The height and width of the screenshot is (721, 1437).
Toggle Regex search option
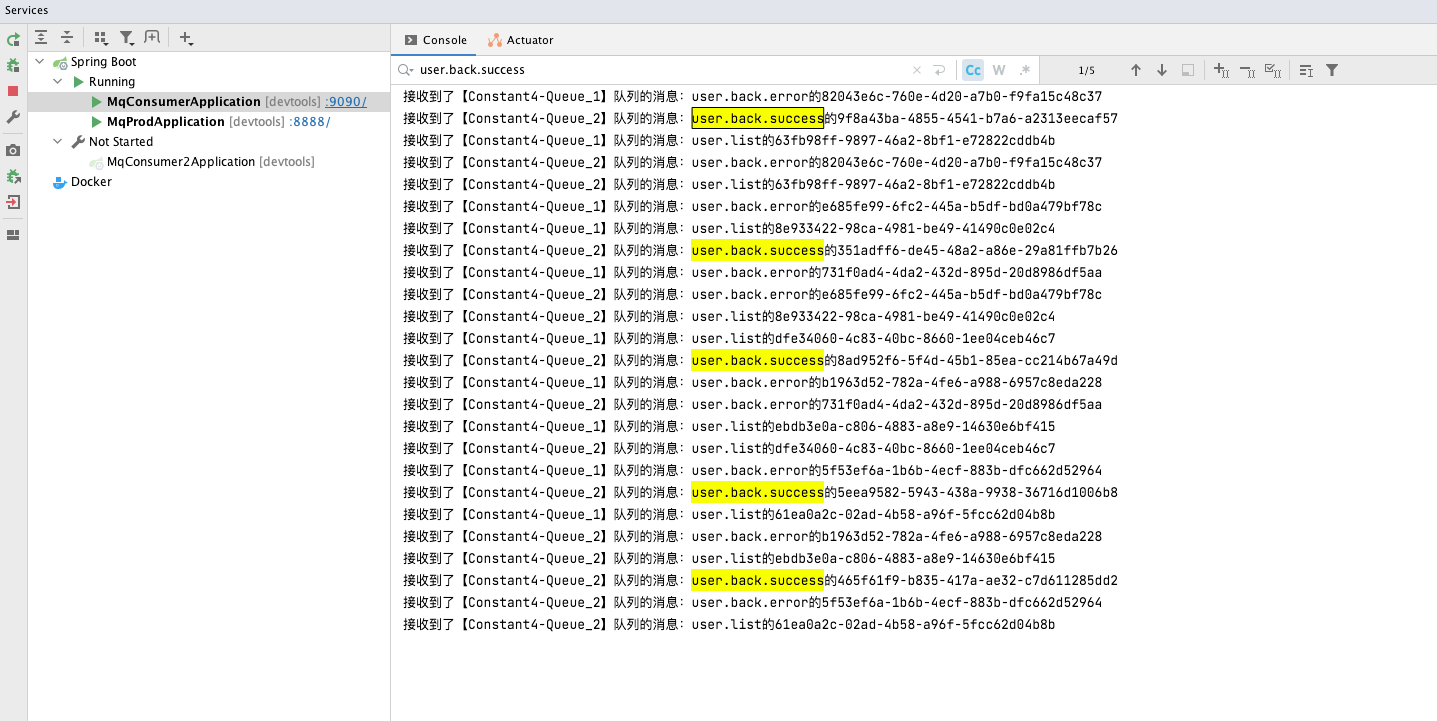pyautogui.click(x=1024, y=70)
